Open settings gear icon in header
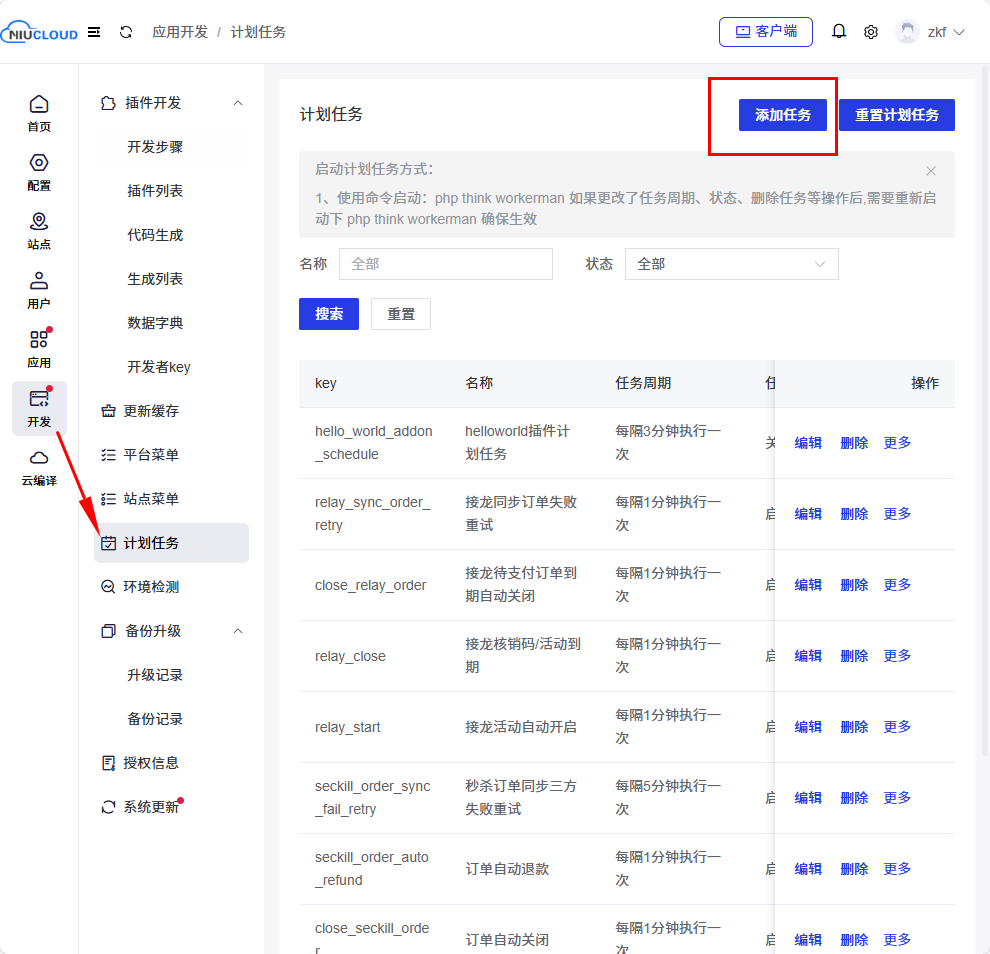Viewport: 990px width, 954px height. 871,32
